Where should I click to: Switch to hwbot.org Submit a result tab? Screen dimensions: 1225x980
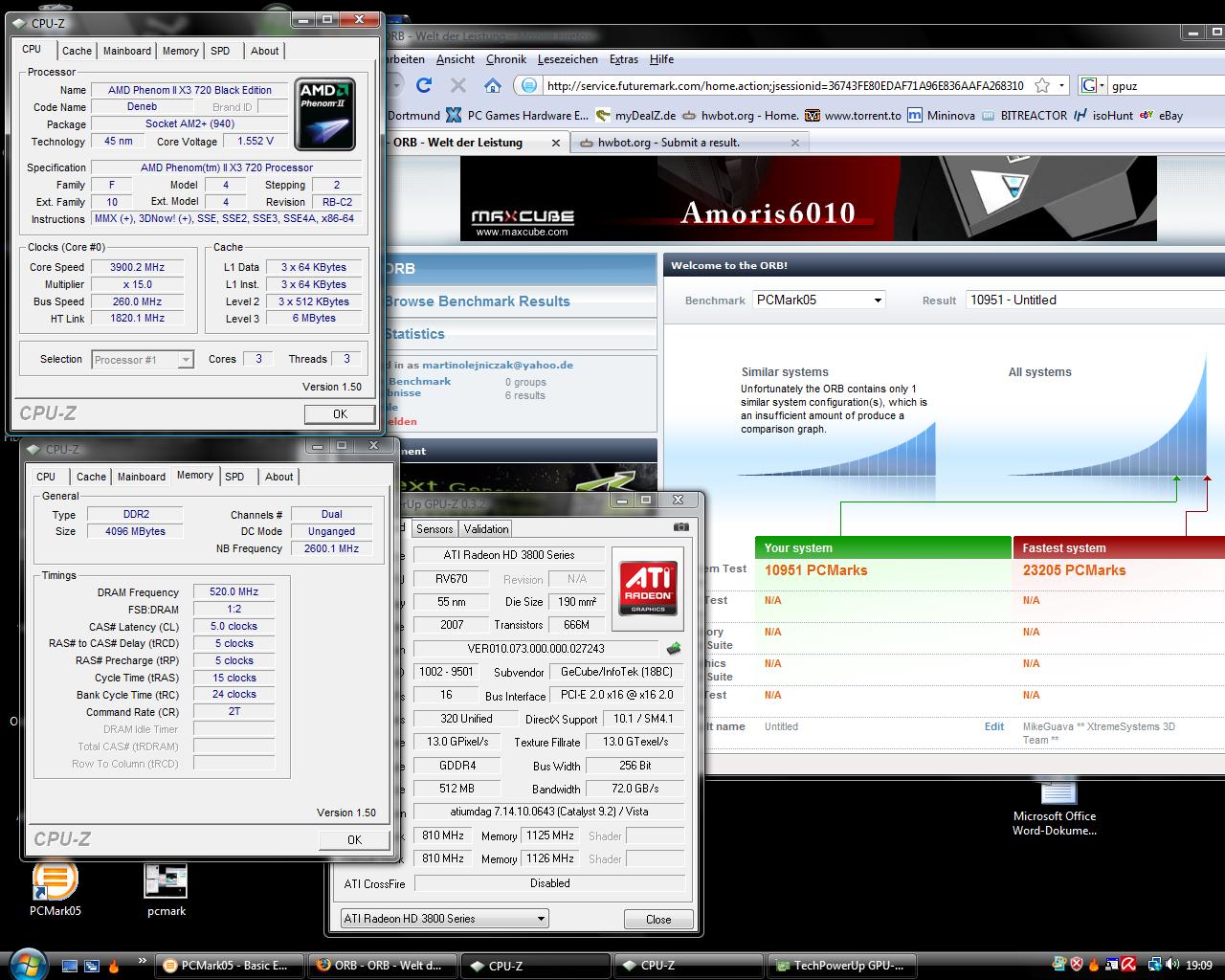[690, 143]
